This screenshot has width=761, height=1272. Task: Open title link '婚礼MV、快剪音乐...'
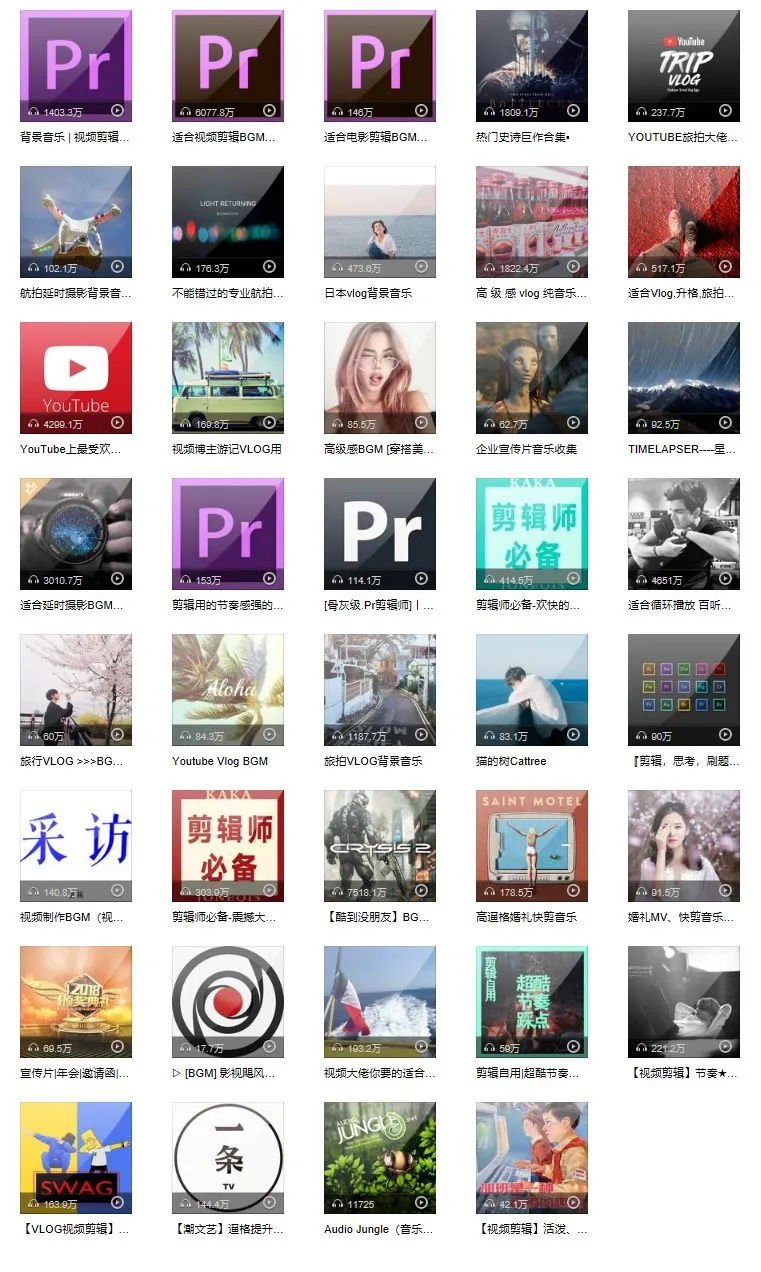pyautogui.click(x=680, y=917)
